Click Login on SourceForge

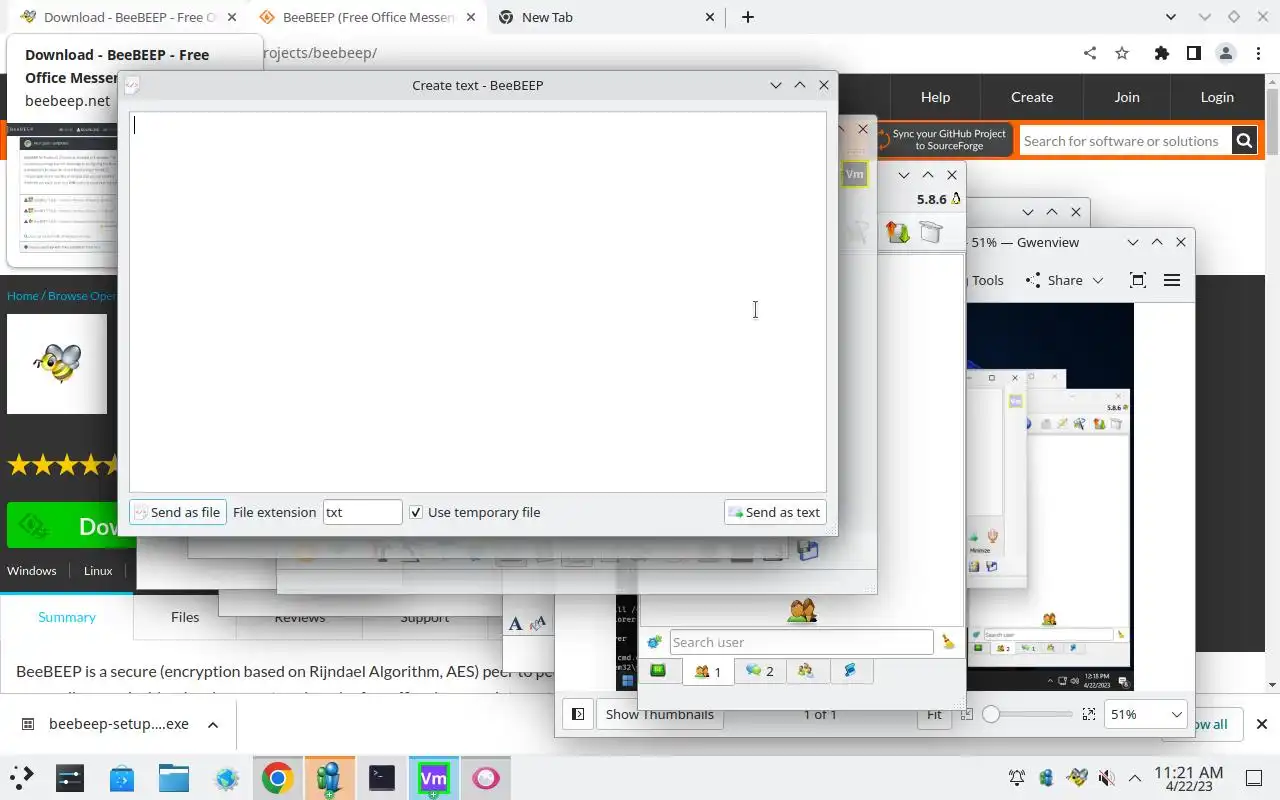[1217, 97]
